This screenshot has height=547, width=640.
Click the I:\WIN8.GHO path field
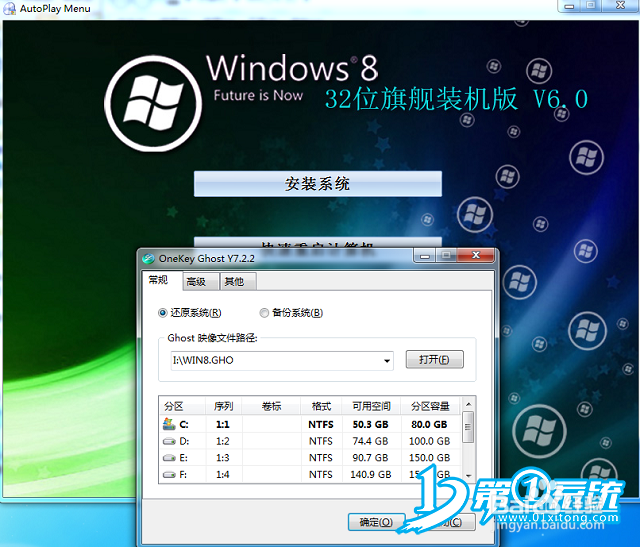(x=282, y=361)
